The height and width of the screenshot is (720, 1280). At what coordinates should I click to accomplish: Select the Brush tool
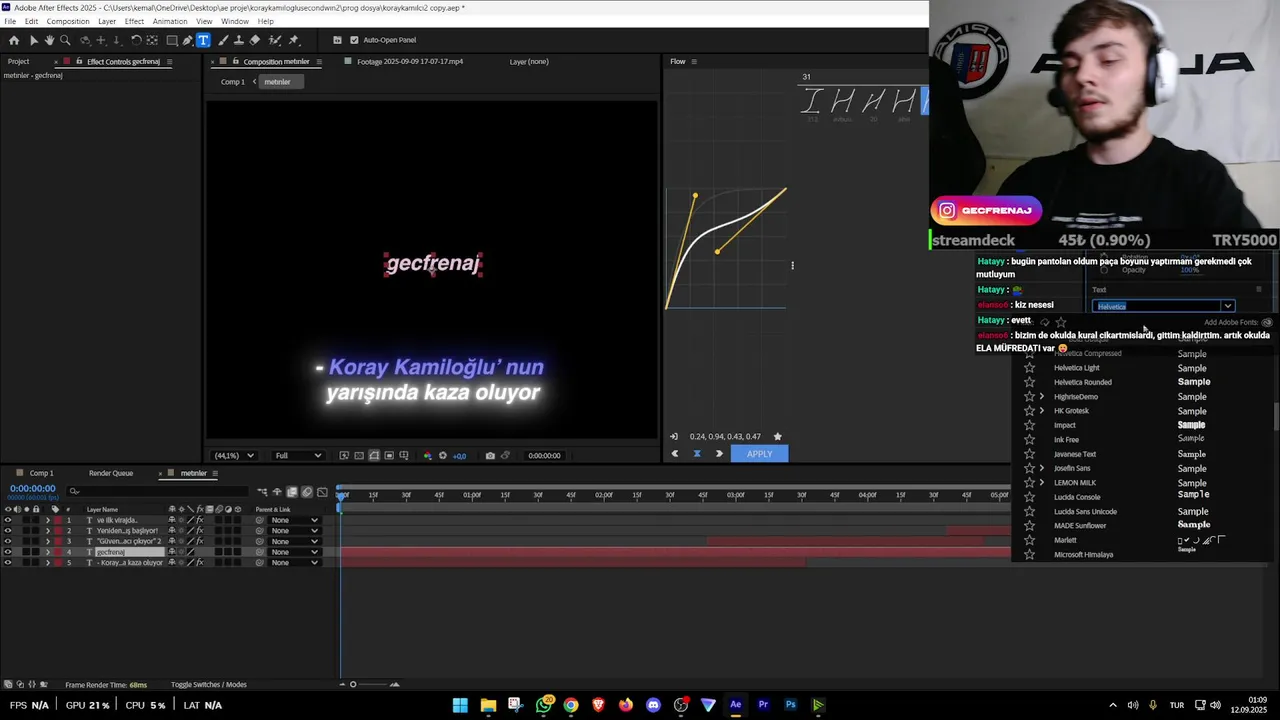tap(223, 40)
